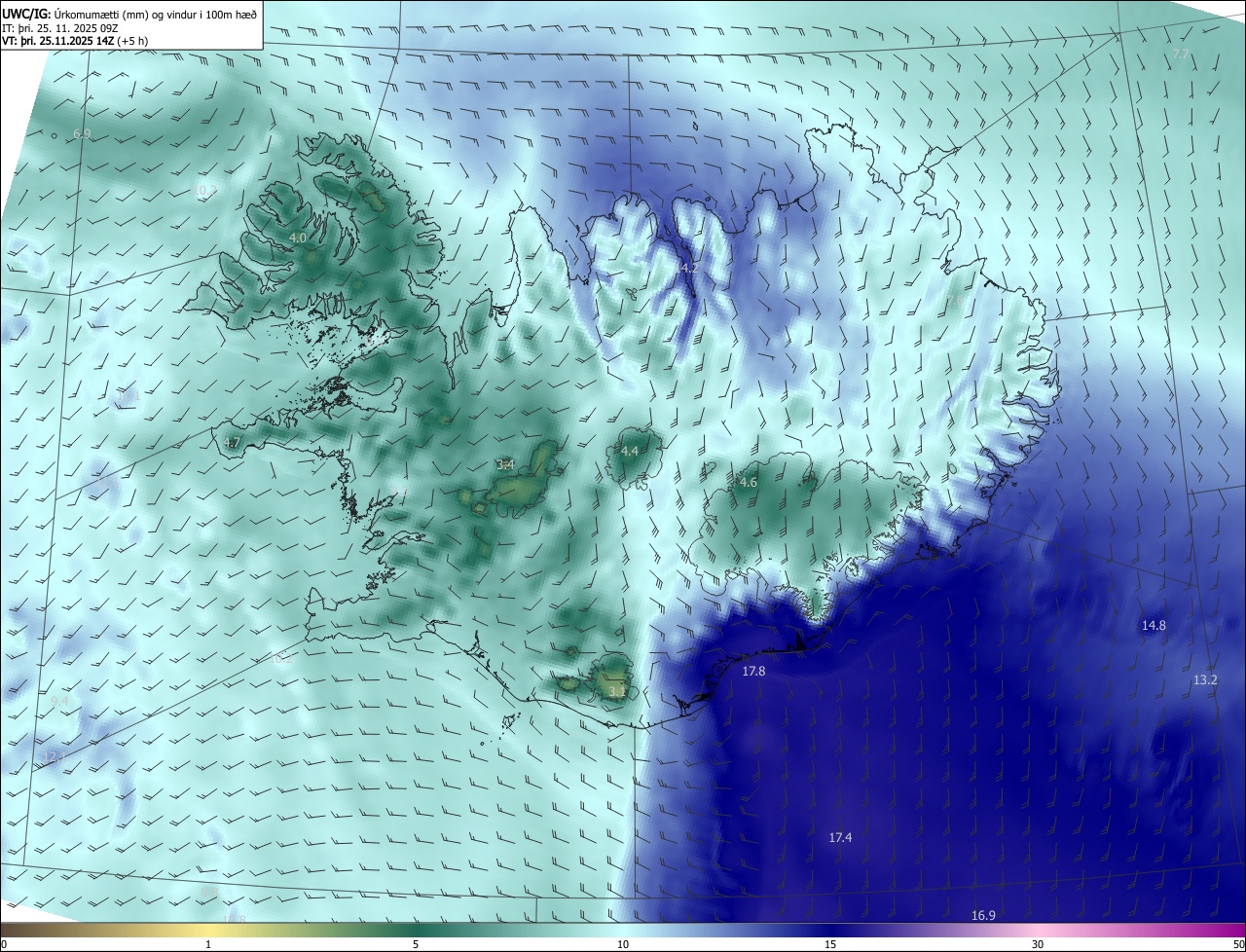
Task: Click the colour scale tick label '50'
Action: pos(1238,944)
